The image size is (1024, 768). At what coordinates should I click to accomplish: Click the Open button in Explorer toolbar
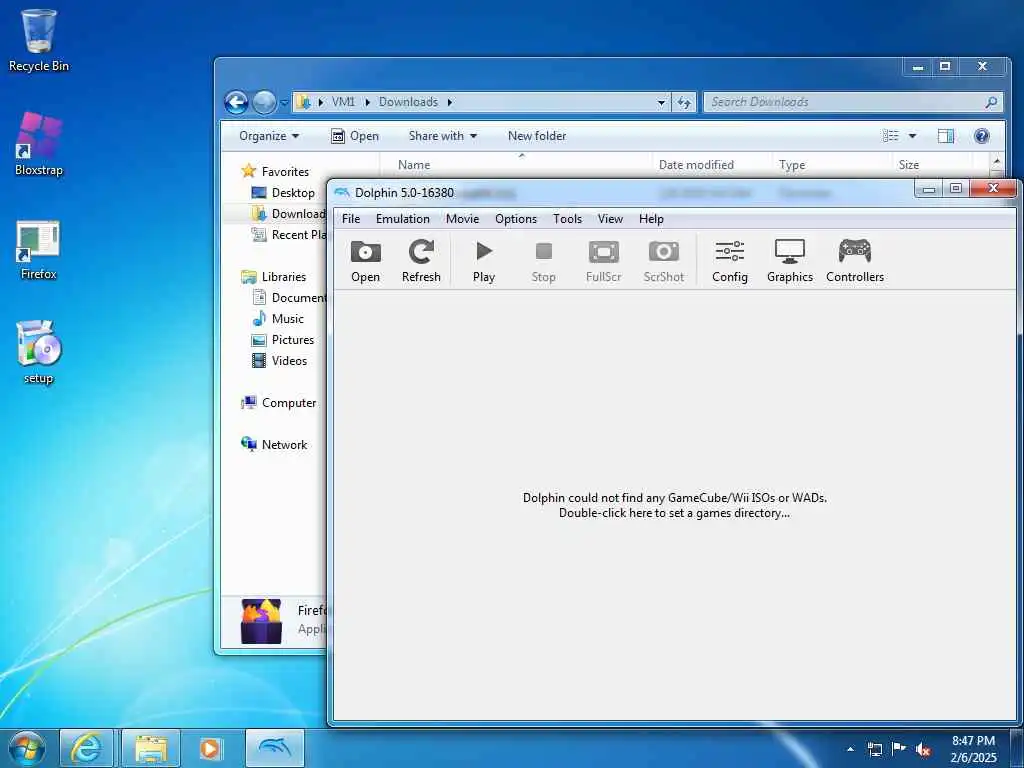coord(355,136)
